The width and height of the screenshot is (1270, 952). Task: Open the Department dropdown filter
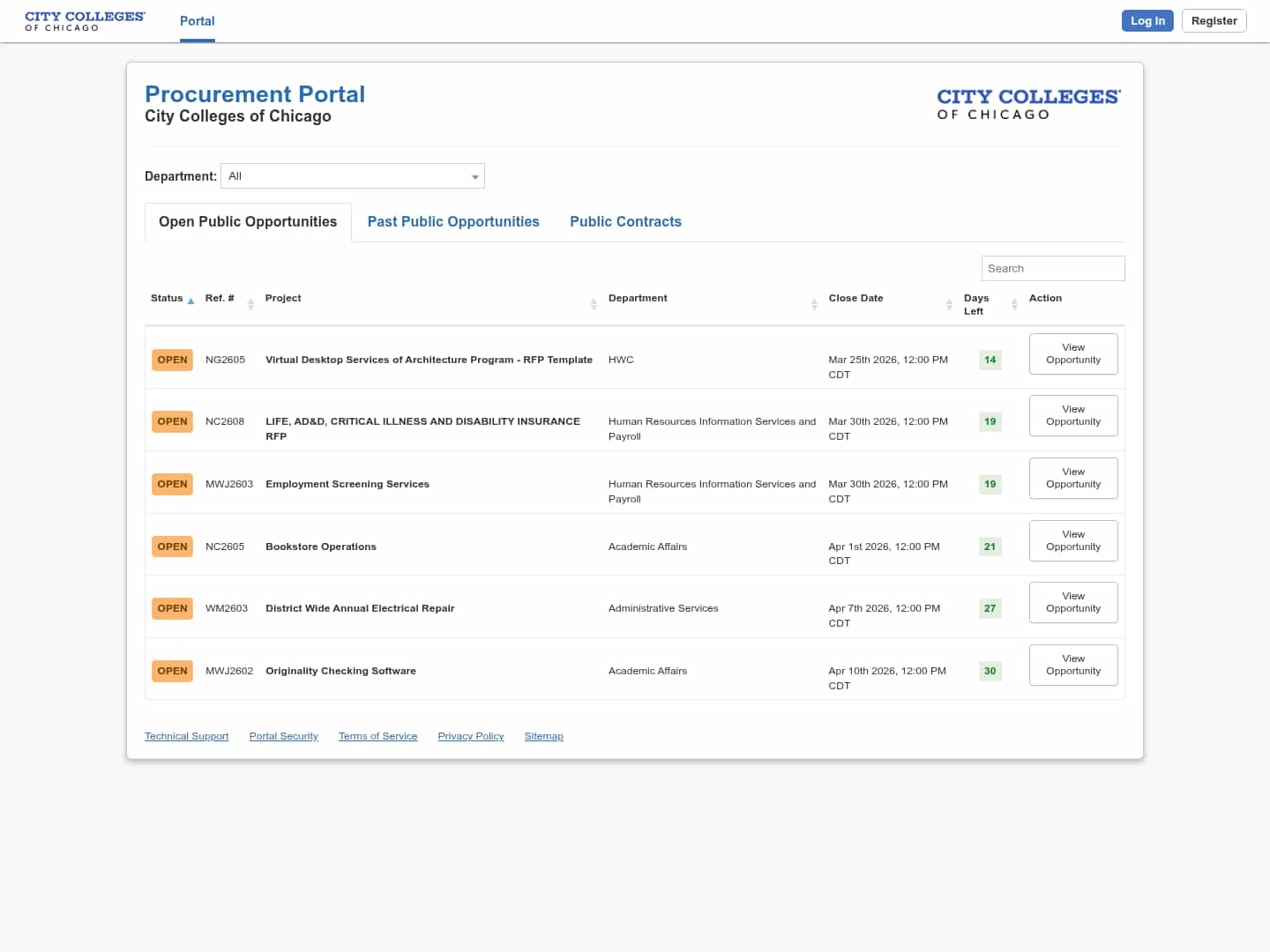click(x=353, y=176)
